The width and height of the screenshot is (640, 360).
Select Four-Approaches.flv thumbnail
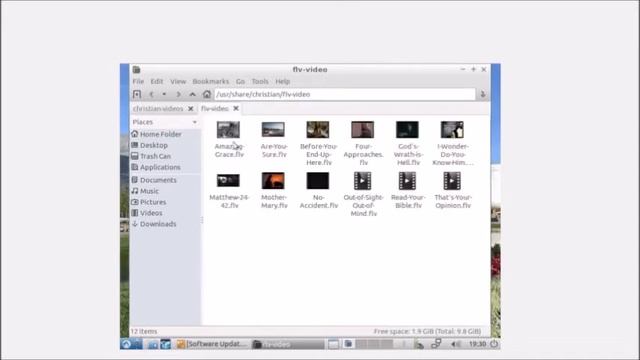point(362,130)
